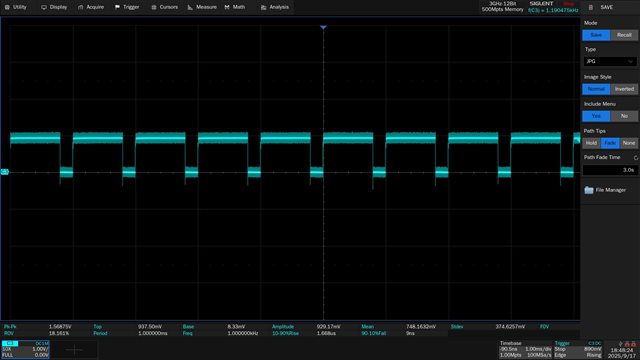Select the Period measurement
The height and width of the screenshot is (360, 640).
click(100, 333)
